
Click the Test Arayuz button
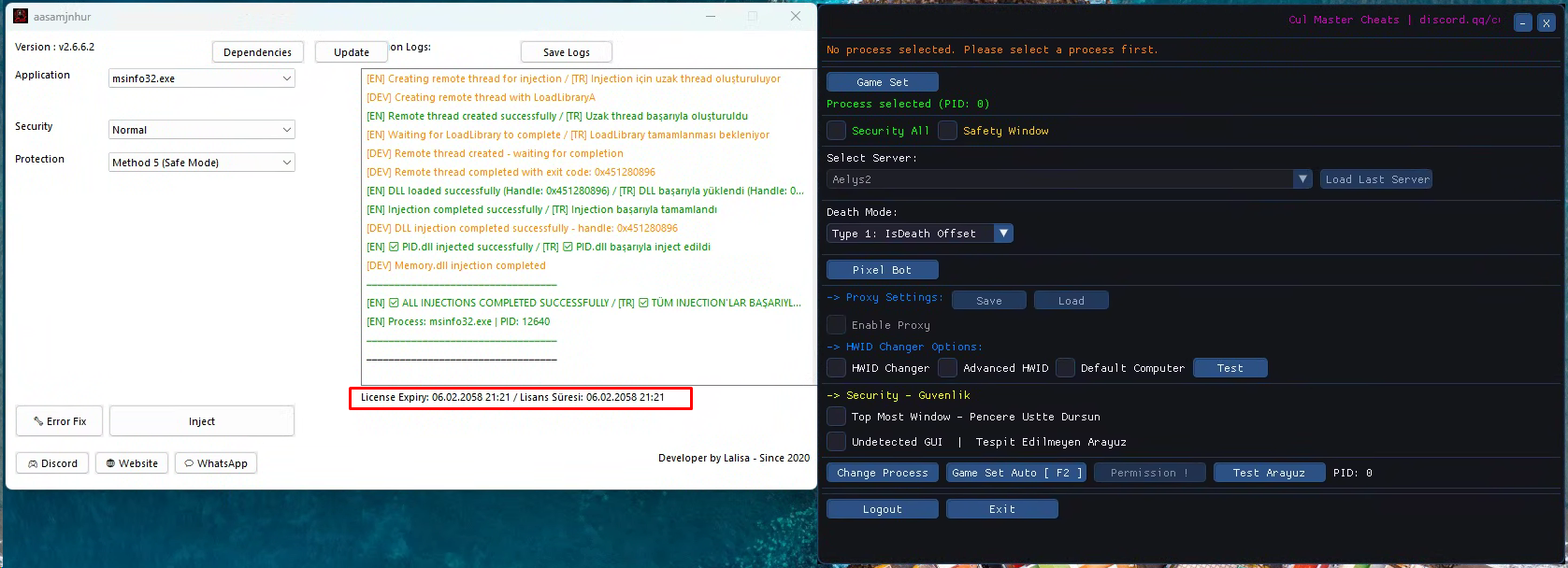1270,473
